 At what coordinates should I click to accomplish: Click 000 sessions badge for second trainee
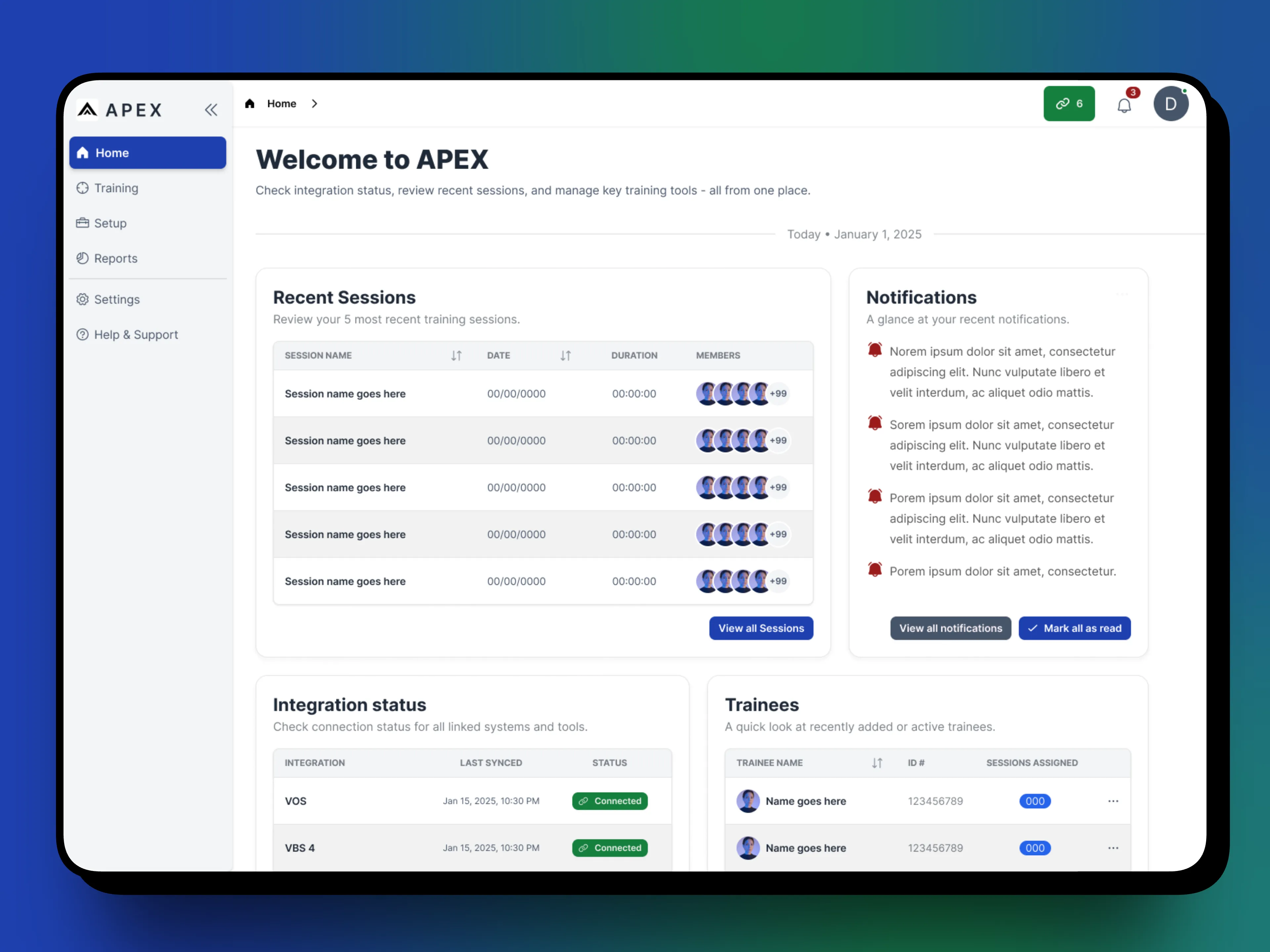pyautogui.click(x=1035, y=849)
